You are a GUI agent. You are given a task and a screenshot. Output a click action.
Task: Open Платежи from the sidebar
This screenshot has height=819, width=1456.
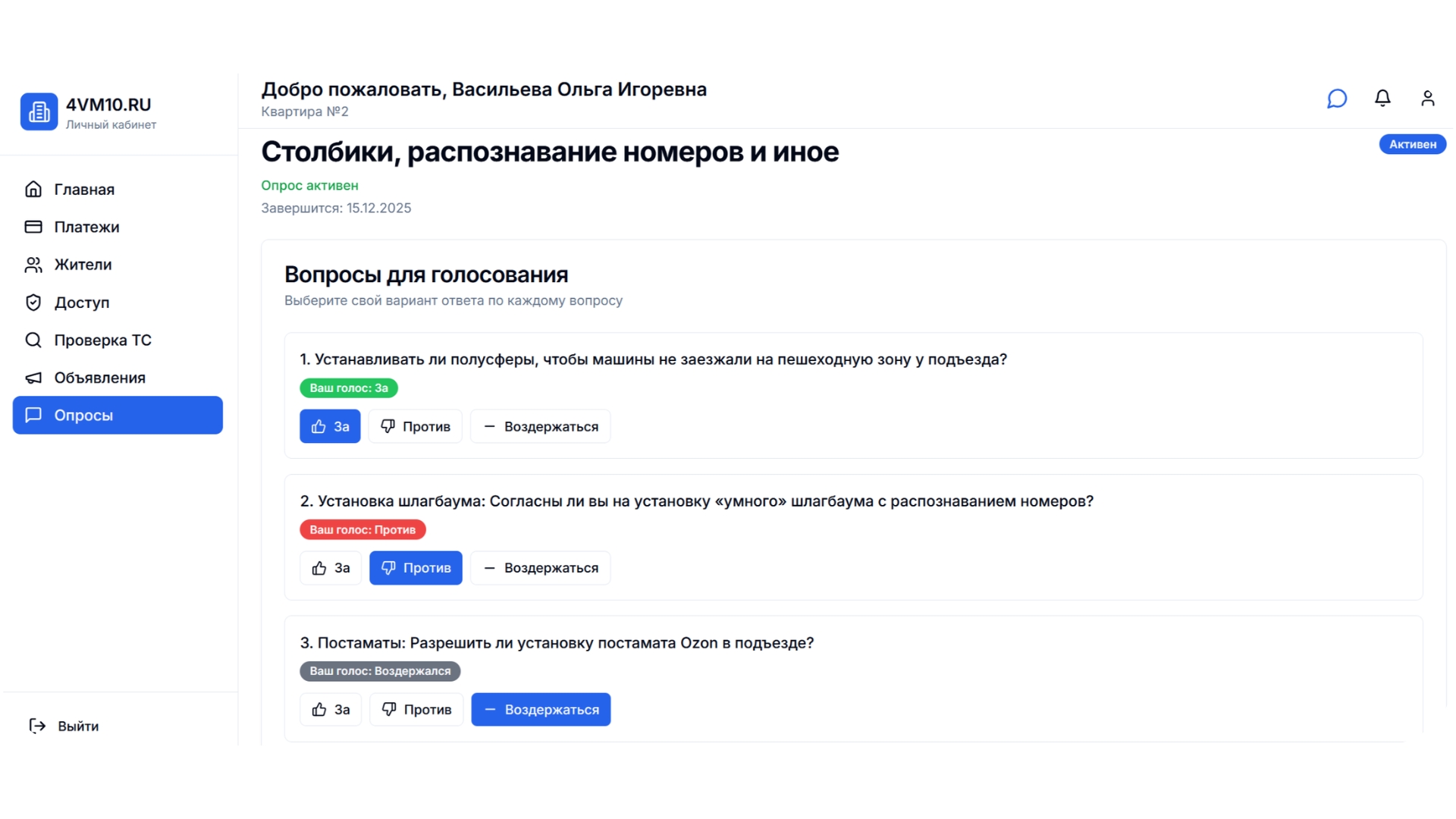[x=86, y=227]
